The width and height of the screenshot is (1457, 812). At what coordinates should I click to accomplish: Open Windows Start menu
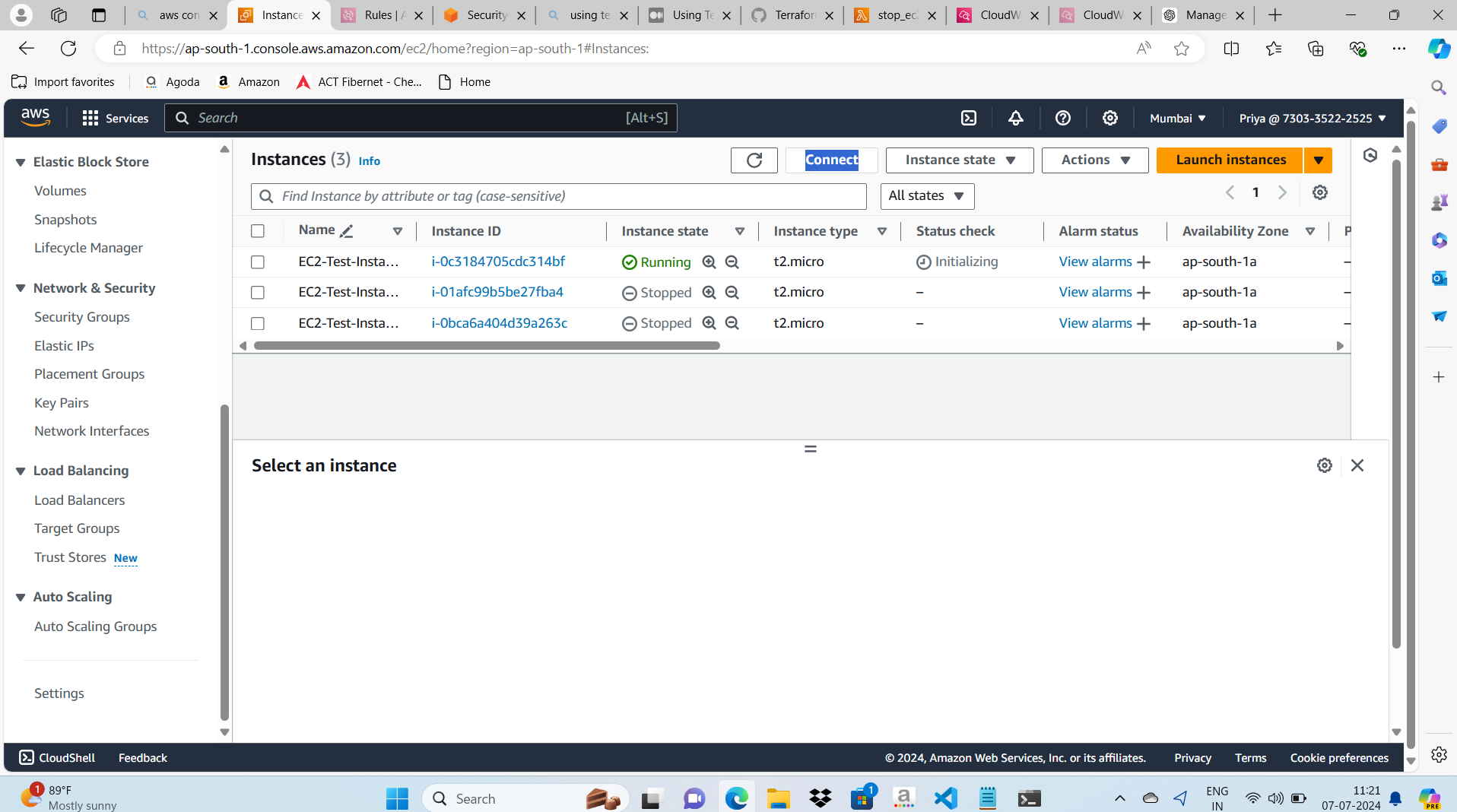[397, 798]
